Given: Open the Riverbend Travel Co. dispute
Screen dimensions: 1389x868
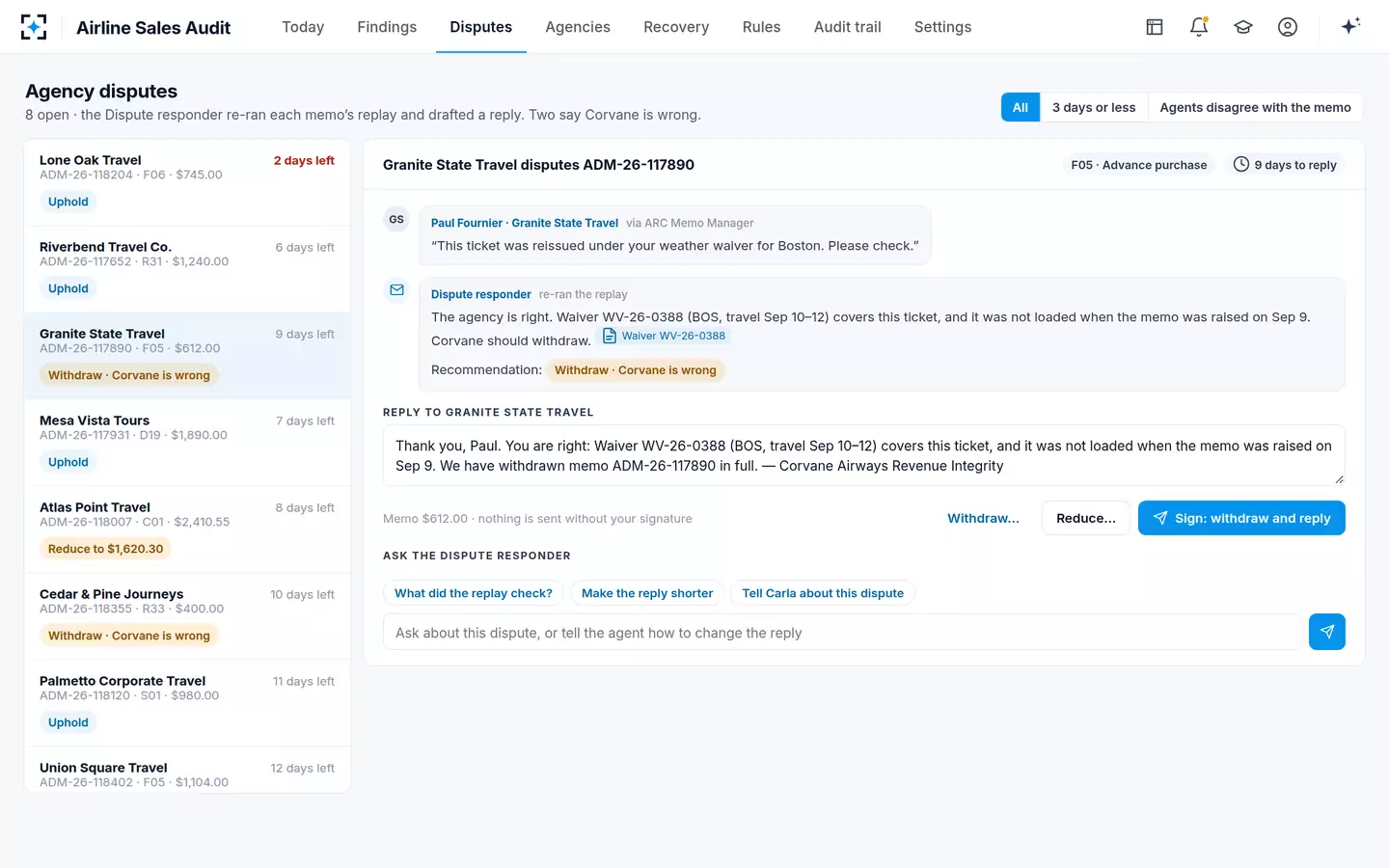Looking at the screenshot, I should 187,269.
